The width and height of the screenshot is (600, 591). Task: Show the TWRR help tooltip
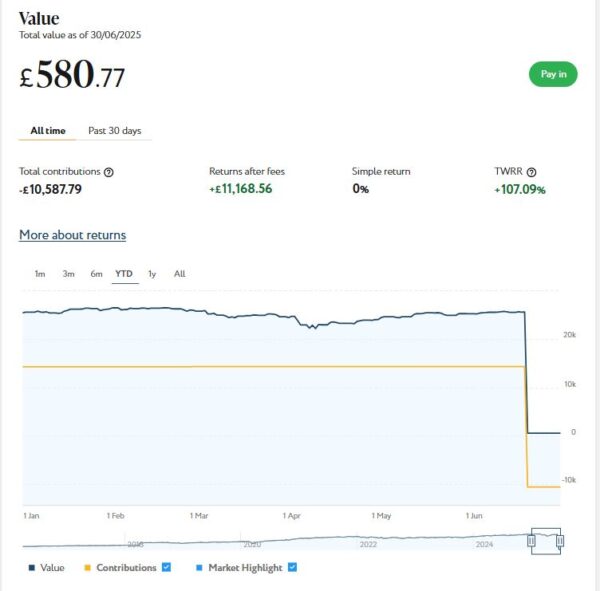(x=531, y=172)
